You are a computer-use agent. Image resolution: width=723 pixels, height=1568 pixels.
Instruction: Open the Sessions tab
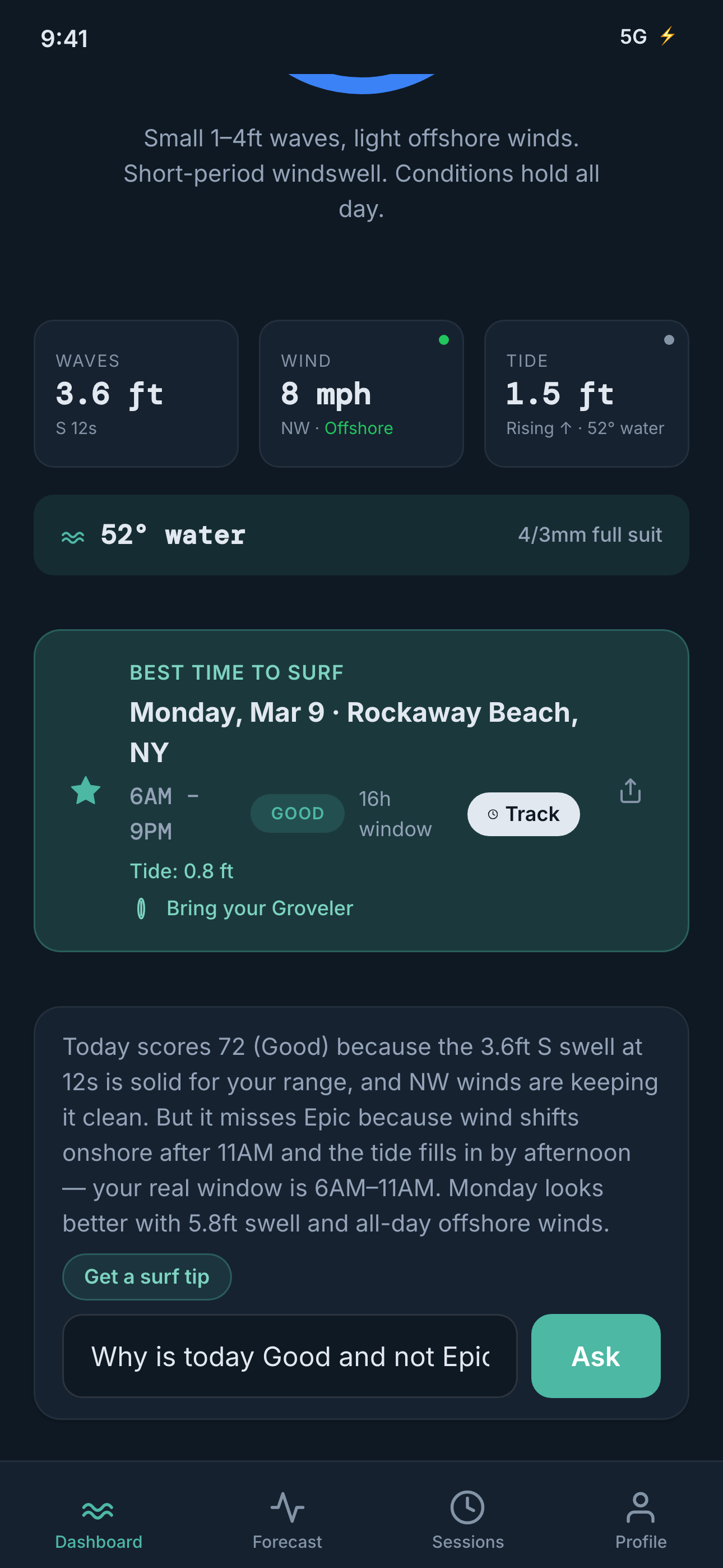467,1519
